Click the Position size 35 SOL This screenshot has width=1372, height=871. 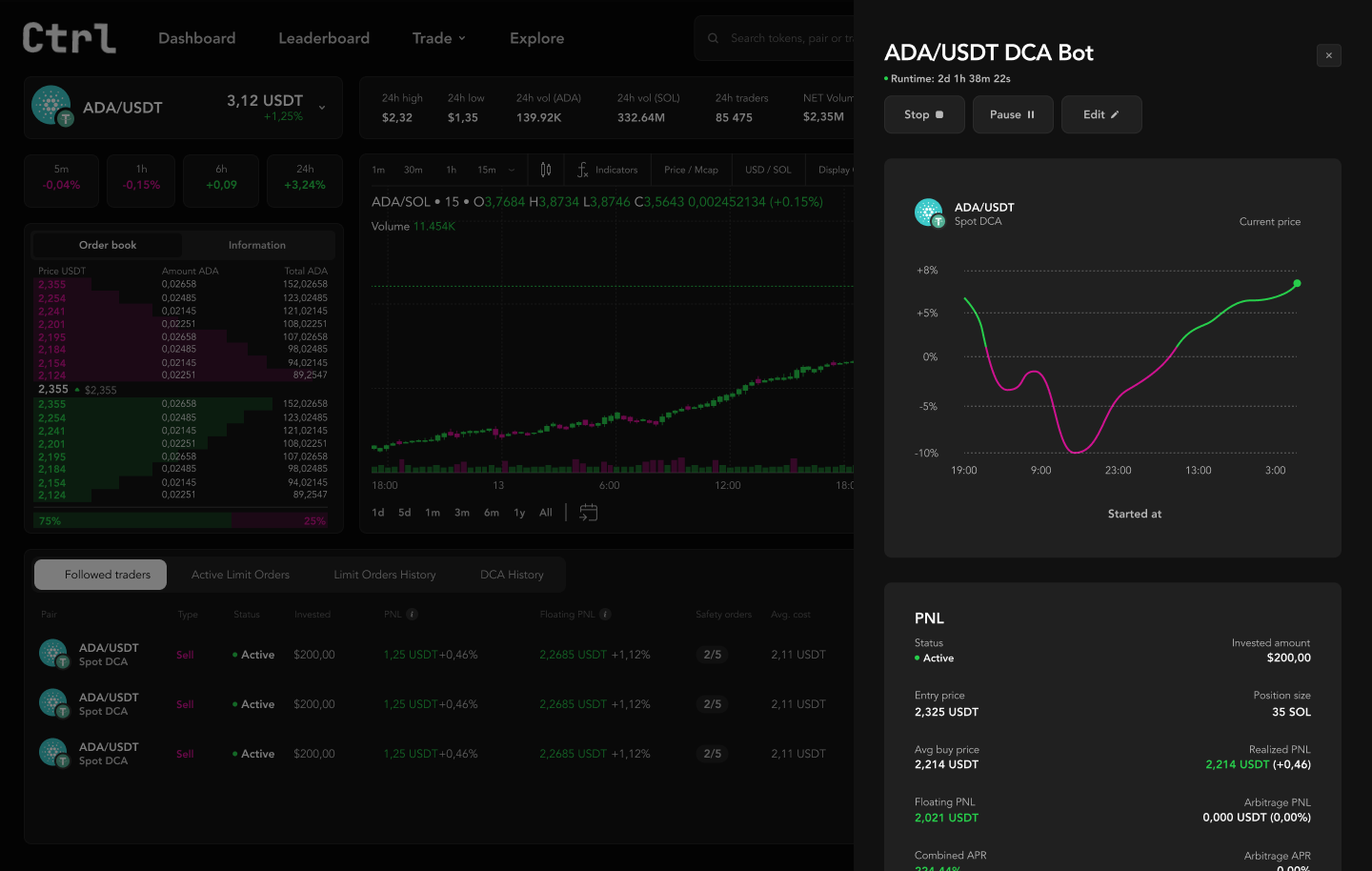point(1291,712)
